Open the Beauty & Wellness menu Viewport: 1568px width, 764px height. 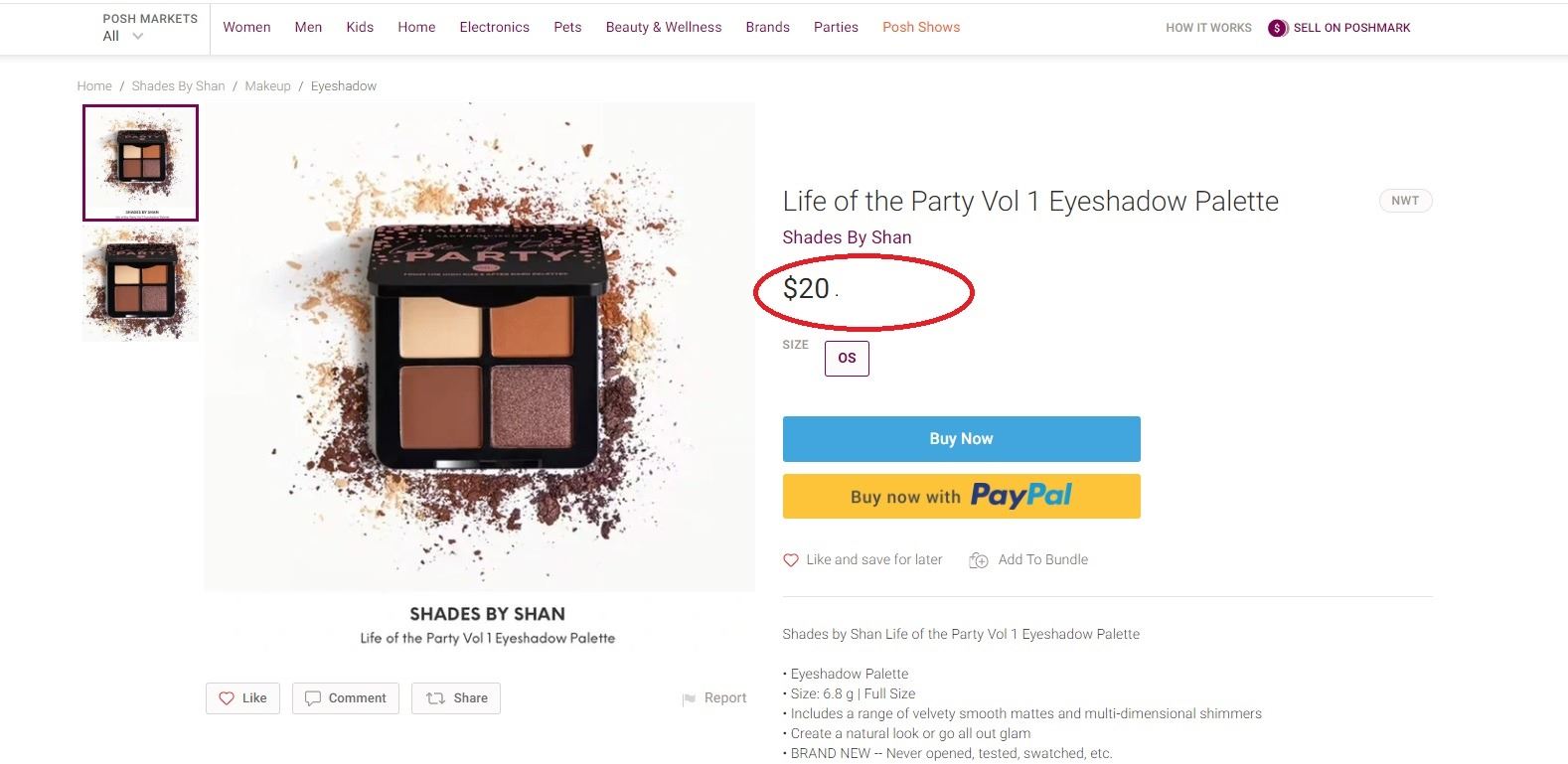(664, 28)
